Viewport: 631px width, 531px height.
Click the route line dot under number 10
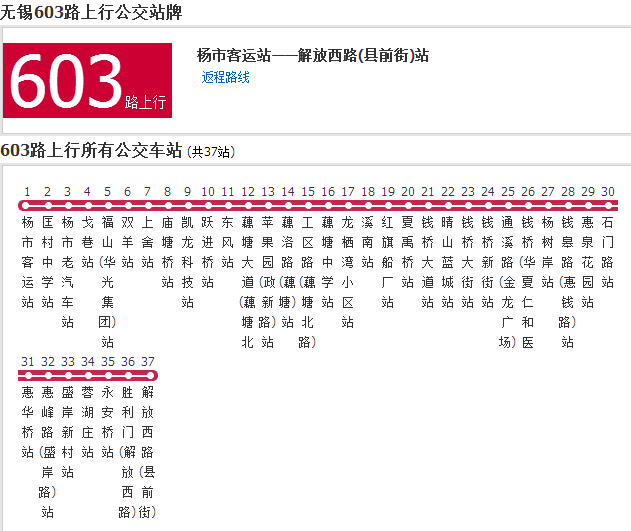pyautogui.click(x=208, y=206)
